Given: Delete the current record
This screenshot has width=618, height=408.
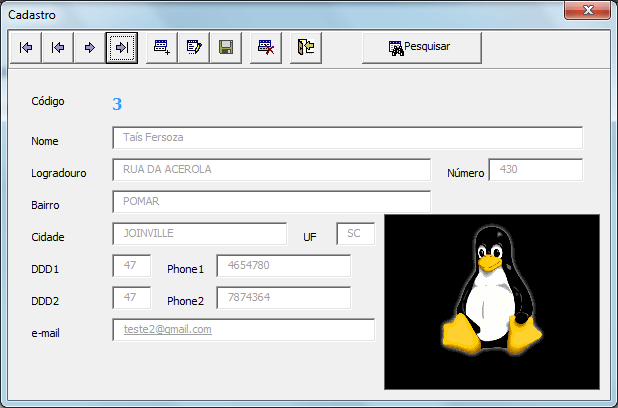Looking at the screenshot, I should tap(265, 47).
